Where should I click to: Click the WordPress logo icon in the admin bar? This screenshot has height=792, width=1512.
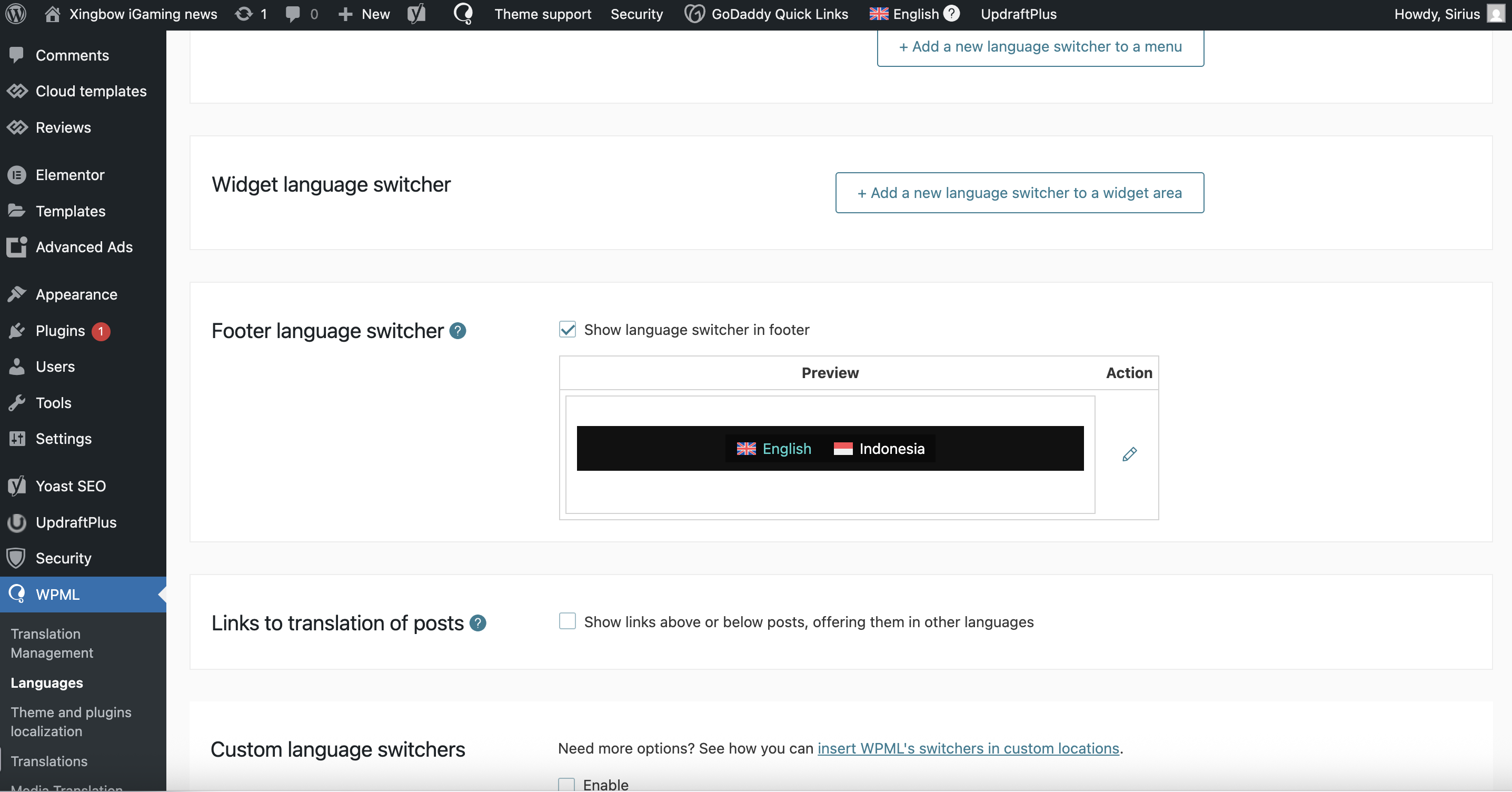pyautogui.click(x=16, y=14)
